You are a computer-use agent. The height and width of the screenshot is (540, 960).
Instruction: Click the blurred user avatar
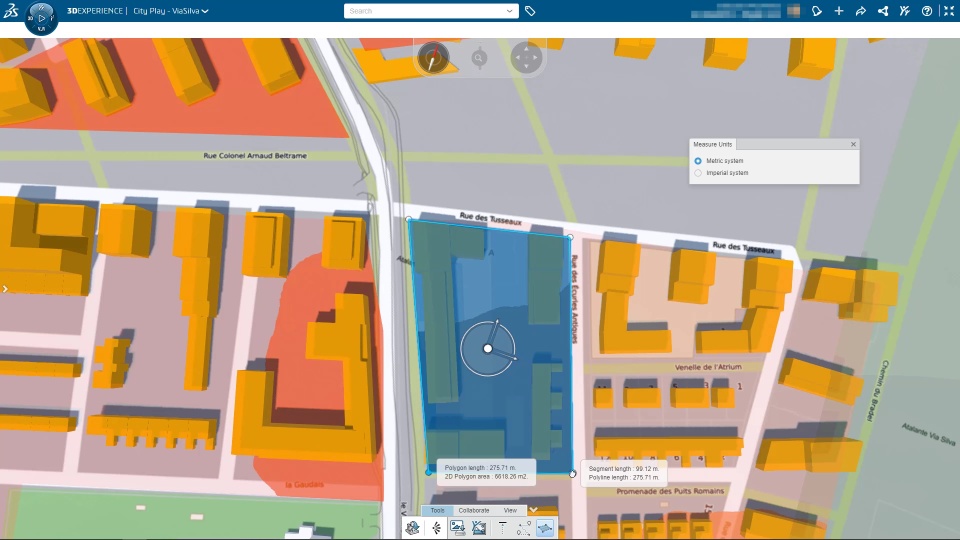click(x=793, y=11)
